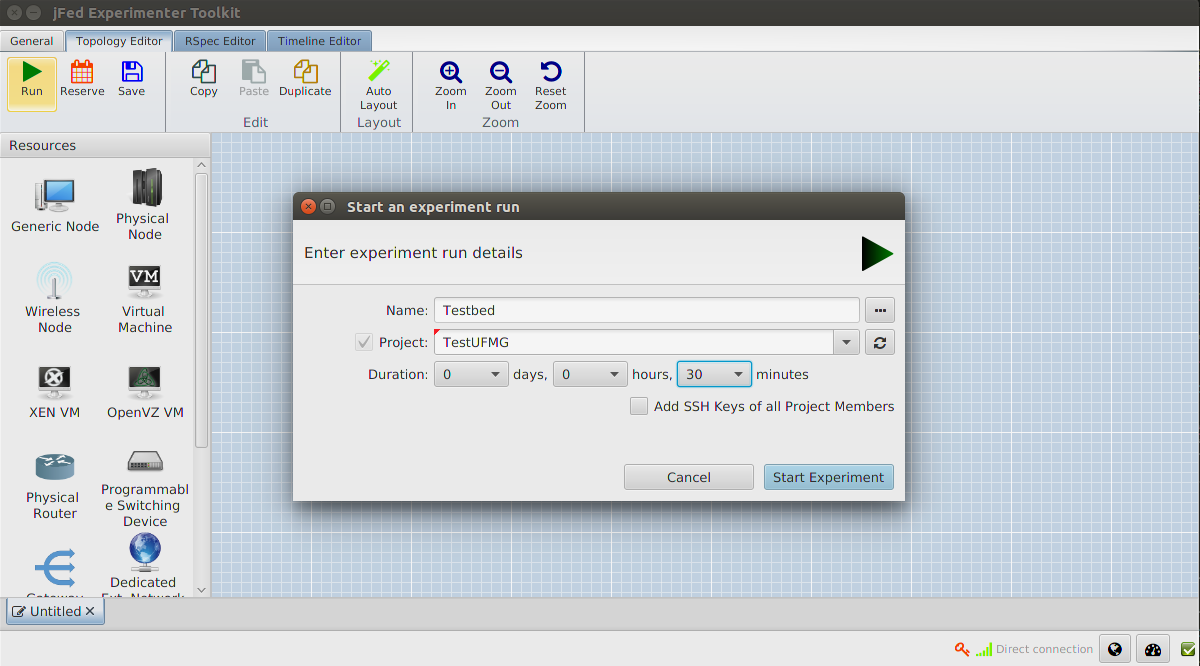The height and width of the screenshot is (666, 1200).
Task: Select the Physical Node resource
Action: pyautogui.click(x=145, y=204)
